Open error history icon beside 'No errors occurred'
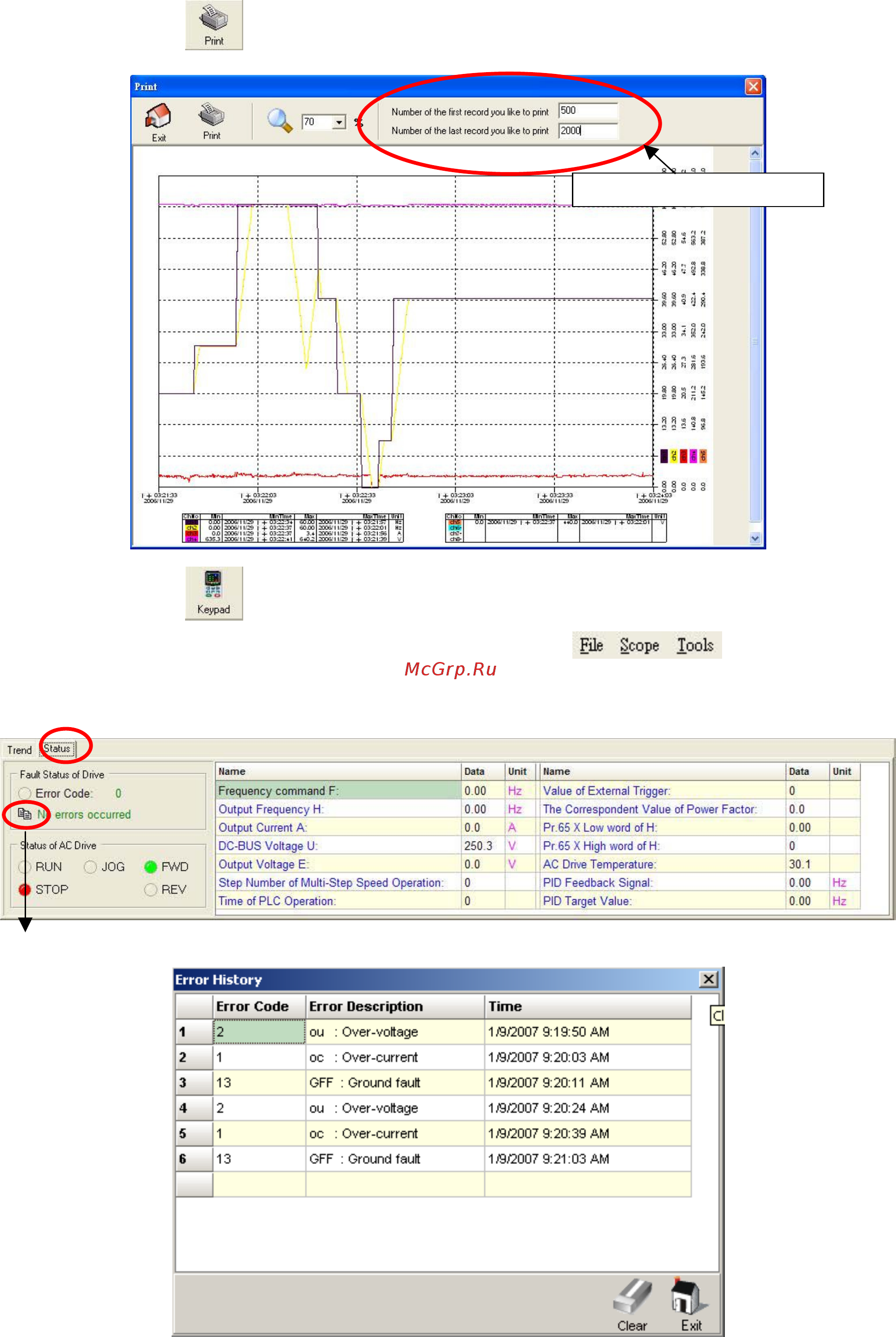The image size is (896, 1337). coord(25,813)
